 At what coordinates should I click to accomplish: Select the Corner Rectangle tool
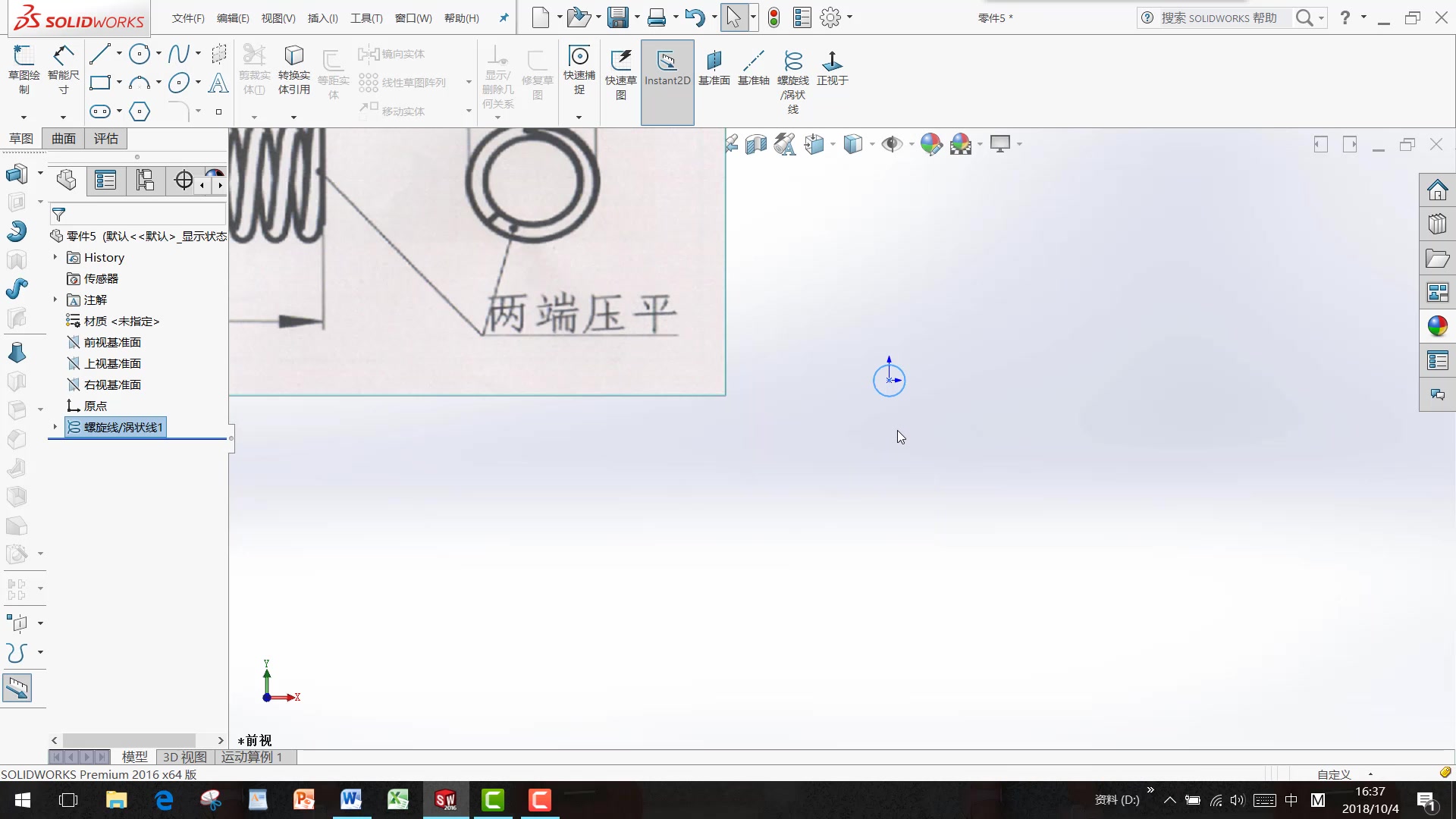101,83
